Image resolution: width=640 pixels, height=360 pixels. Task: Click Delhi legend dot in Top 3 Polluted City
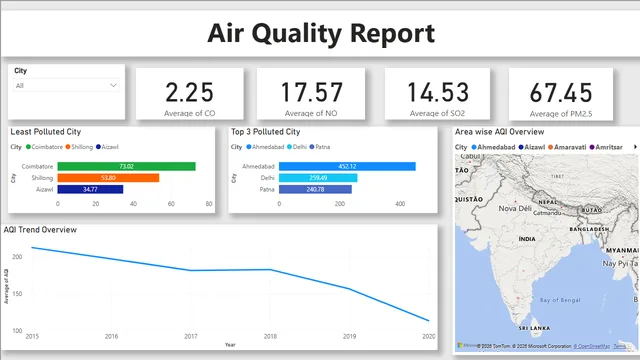289,147
